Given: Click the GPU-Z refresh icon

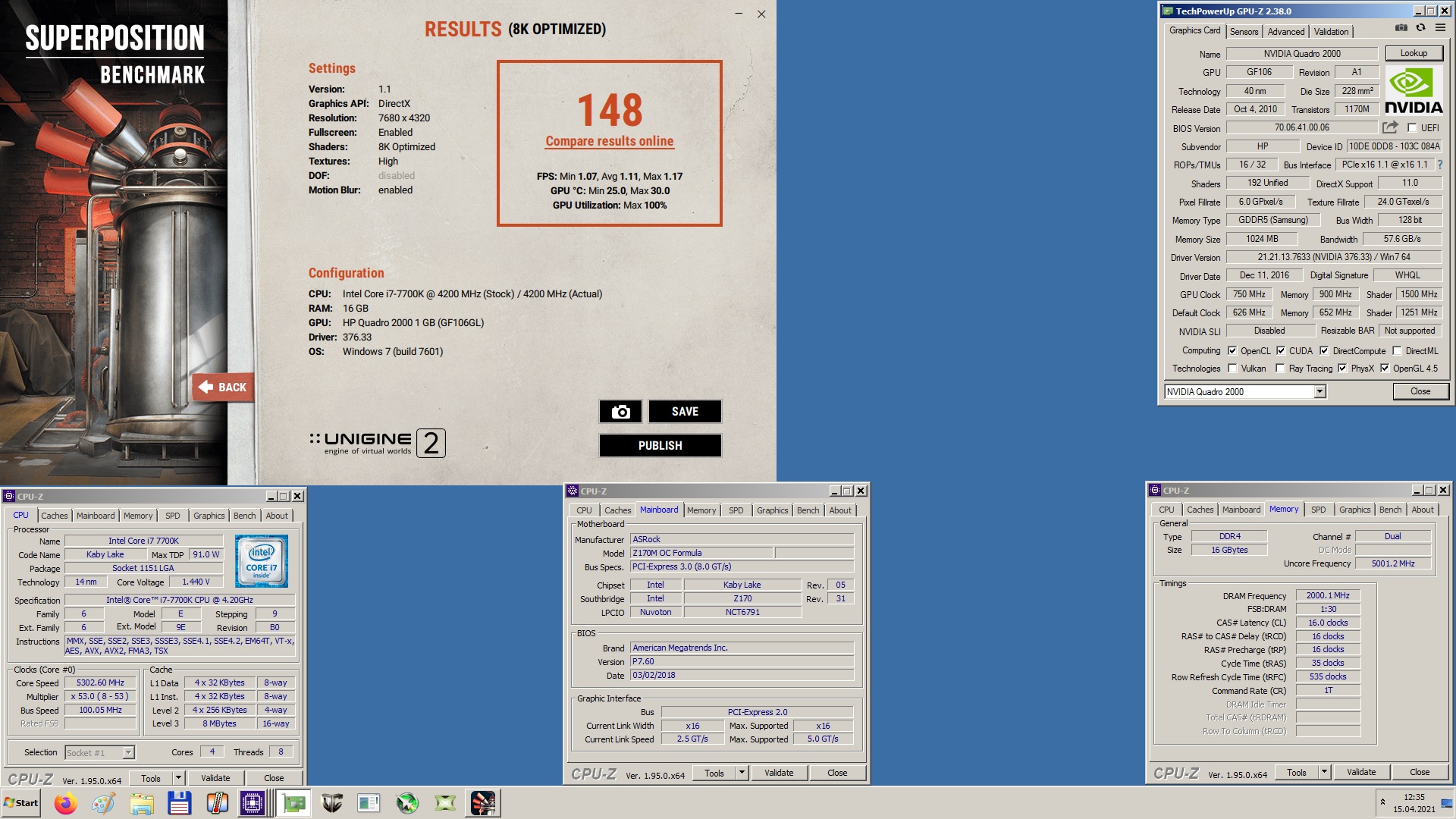Looking at the screenshot, I should click(x=1421, y=28).
